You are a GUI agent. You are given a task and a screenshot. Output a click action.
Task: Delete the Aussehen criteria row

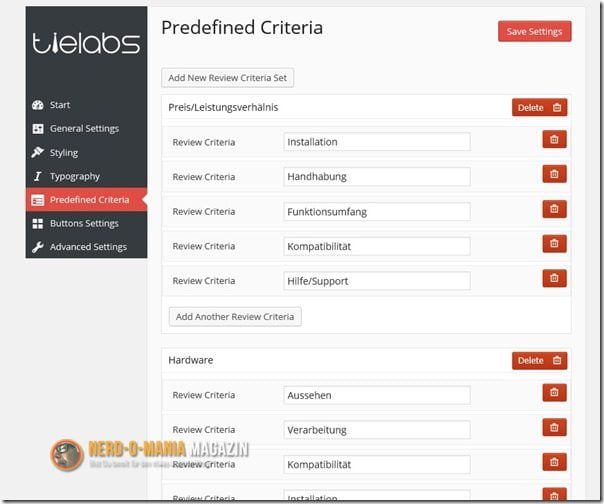554,393
